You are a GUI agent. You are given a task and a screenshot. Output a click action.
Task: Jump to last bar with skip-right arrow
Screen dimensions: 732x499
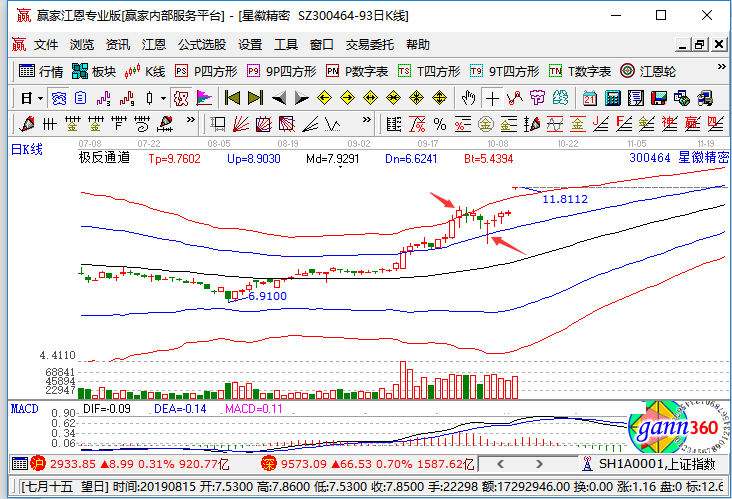pyautogui.click(x=255, y=98)
